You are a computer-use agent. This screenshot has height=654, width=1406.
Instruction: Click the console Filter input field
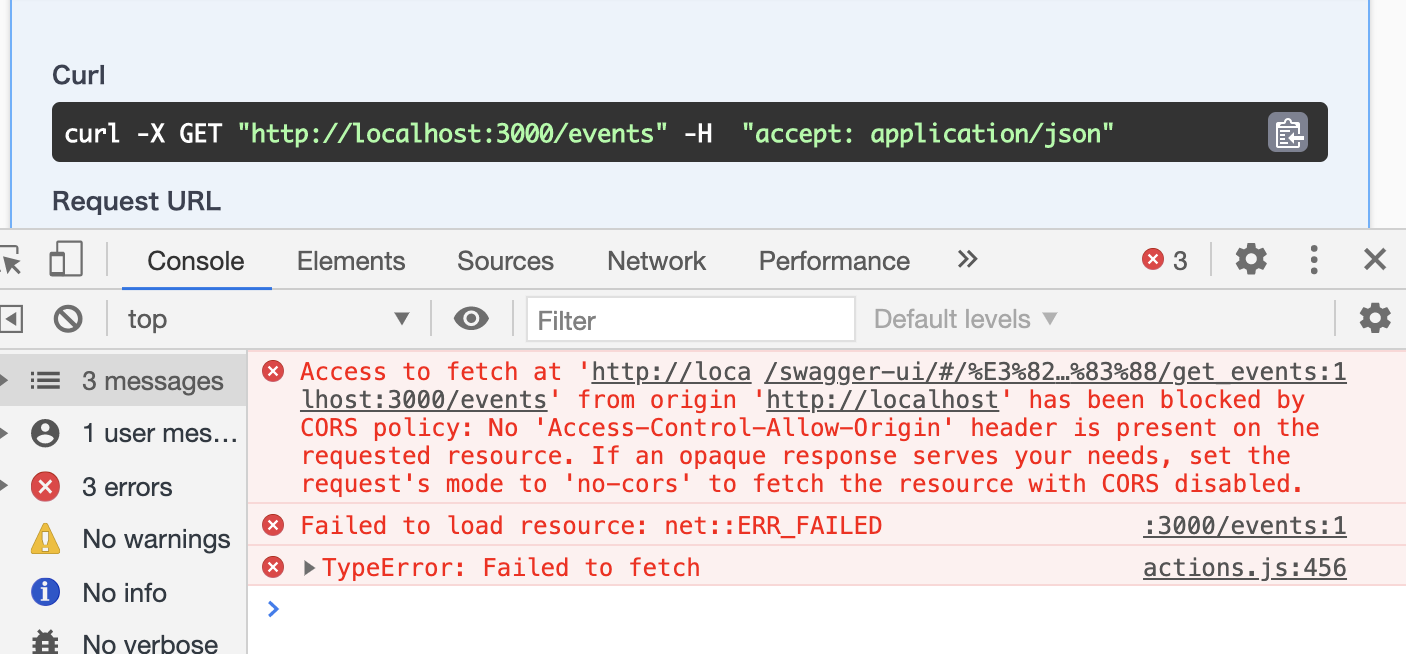[690, 320]
